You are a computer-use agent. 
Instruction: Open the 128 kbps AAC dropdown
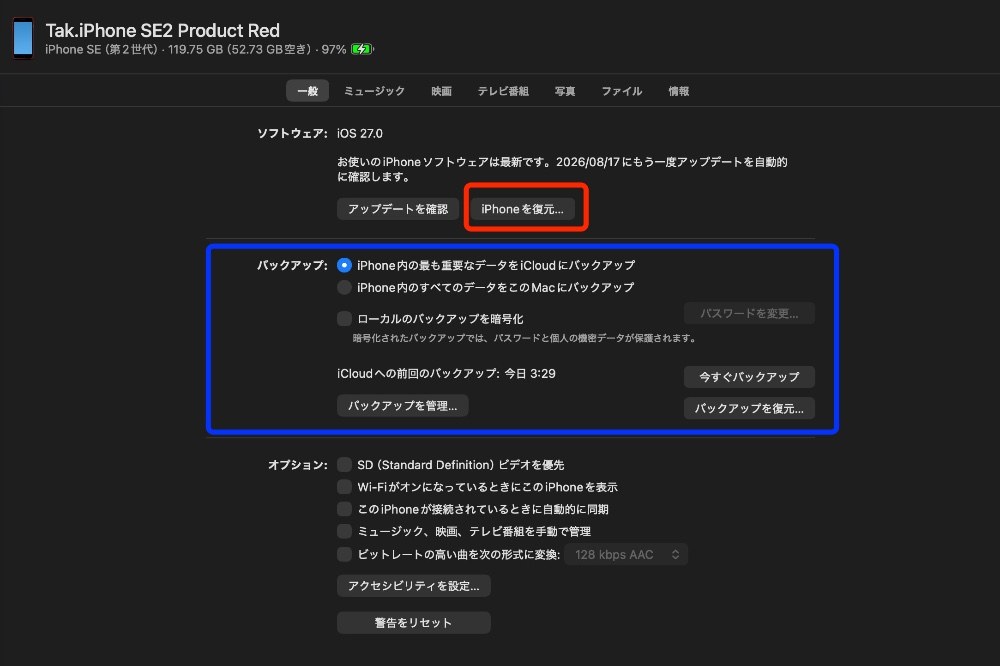point(626,554)
